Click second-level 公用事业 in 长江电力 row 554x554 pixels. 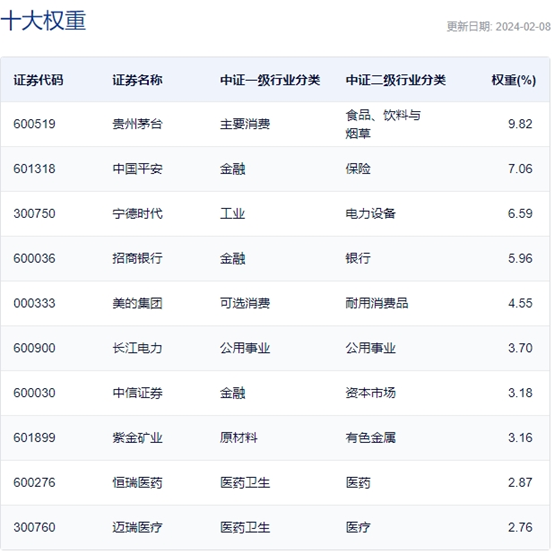coord(371,348)
